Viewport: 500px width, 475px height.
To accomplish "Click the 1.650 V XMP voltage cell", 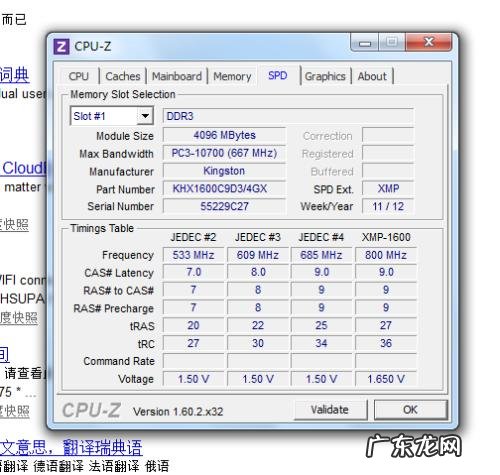I will [386, 379].
